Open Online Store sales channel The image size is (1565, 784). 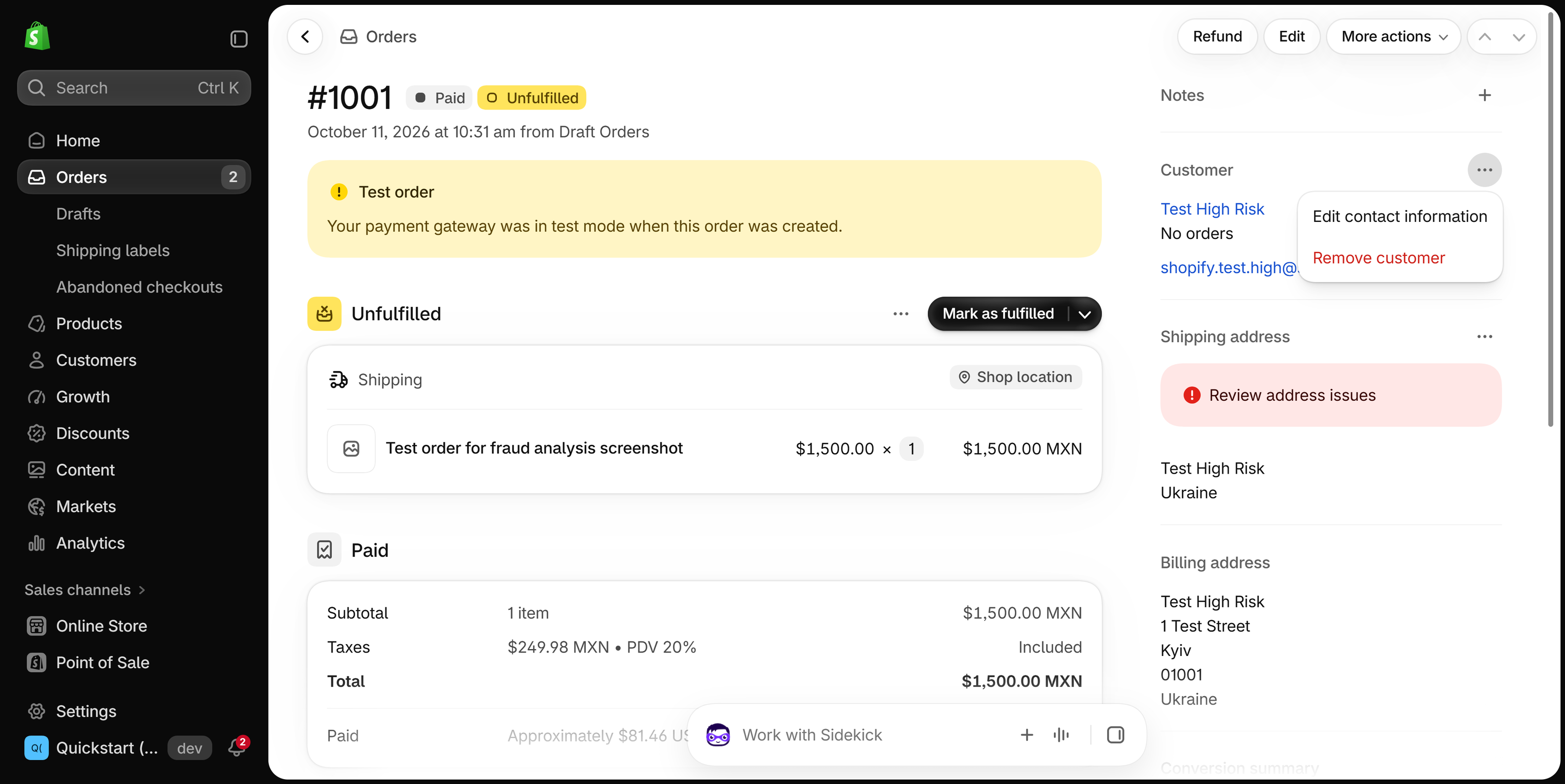pyautogui.click(x=134, y=626)
